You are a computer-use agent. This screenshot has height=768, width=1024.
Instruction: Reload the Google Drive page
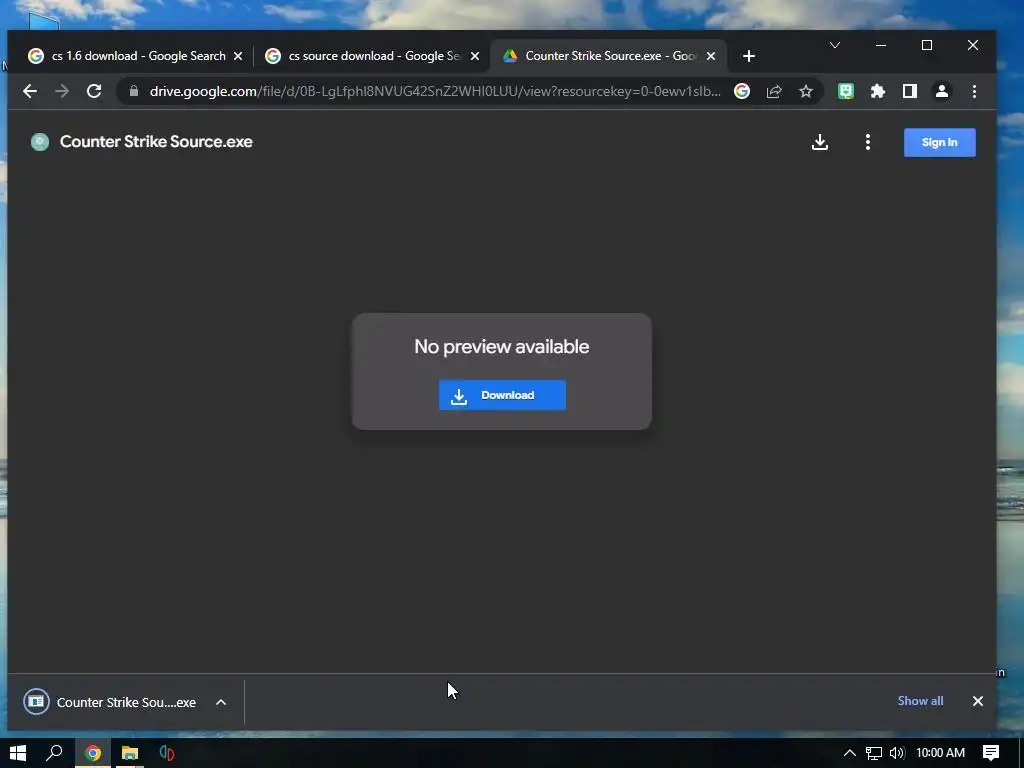[94, 91]
